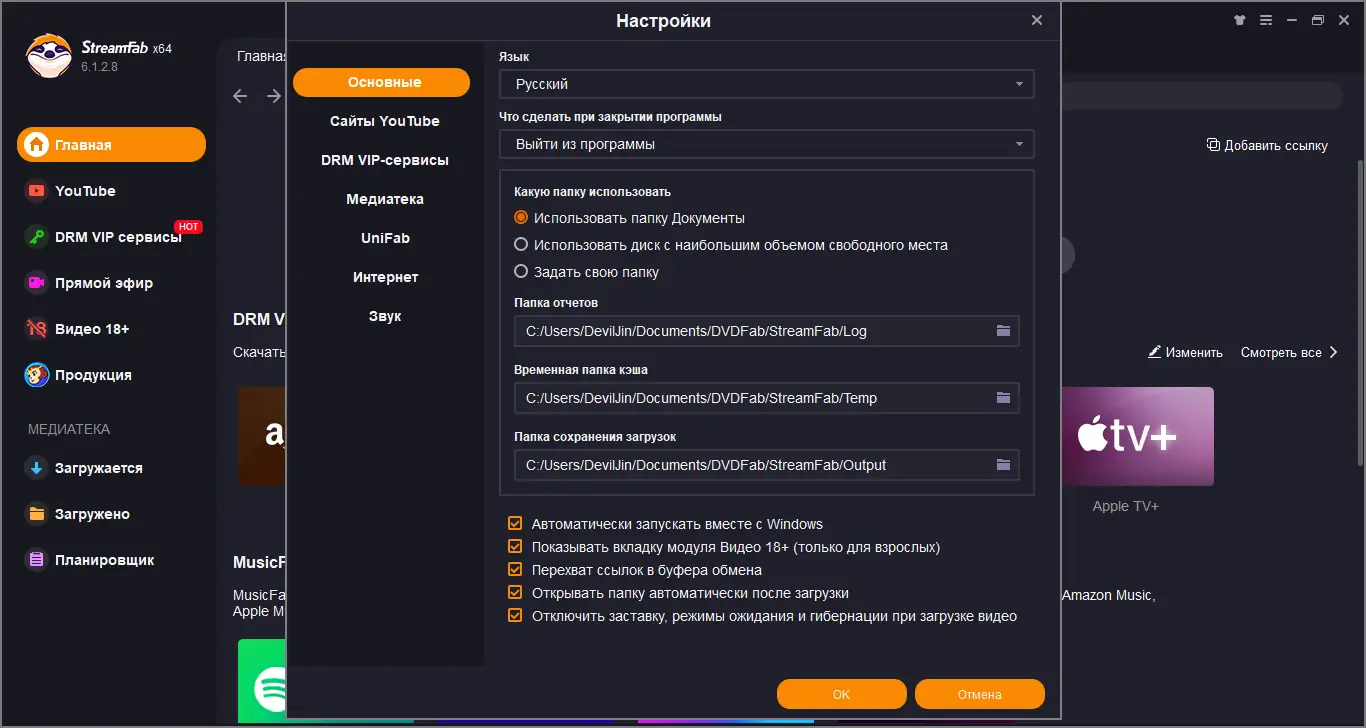Switch to the Сайты YouTube settings tab
The image size is (1366, 728).
385,121
